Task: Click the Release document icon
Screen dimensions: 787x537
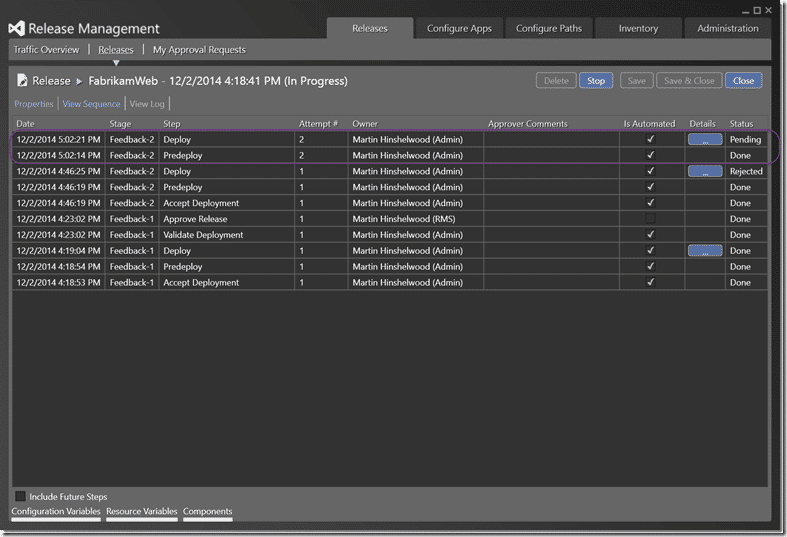Action: (x=22, y=80)
